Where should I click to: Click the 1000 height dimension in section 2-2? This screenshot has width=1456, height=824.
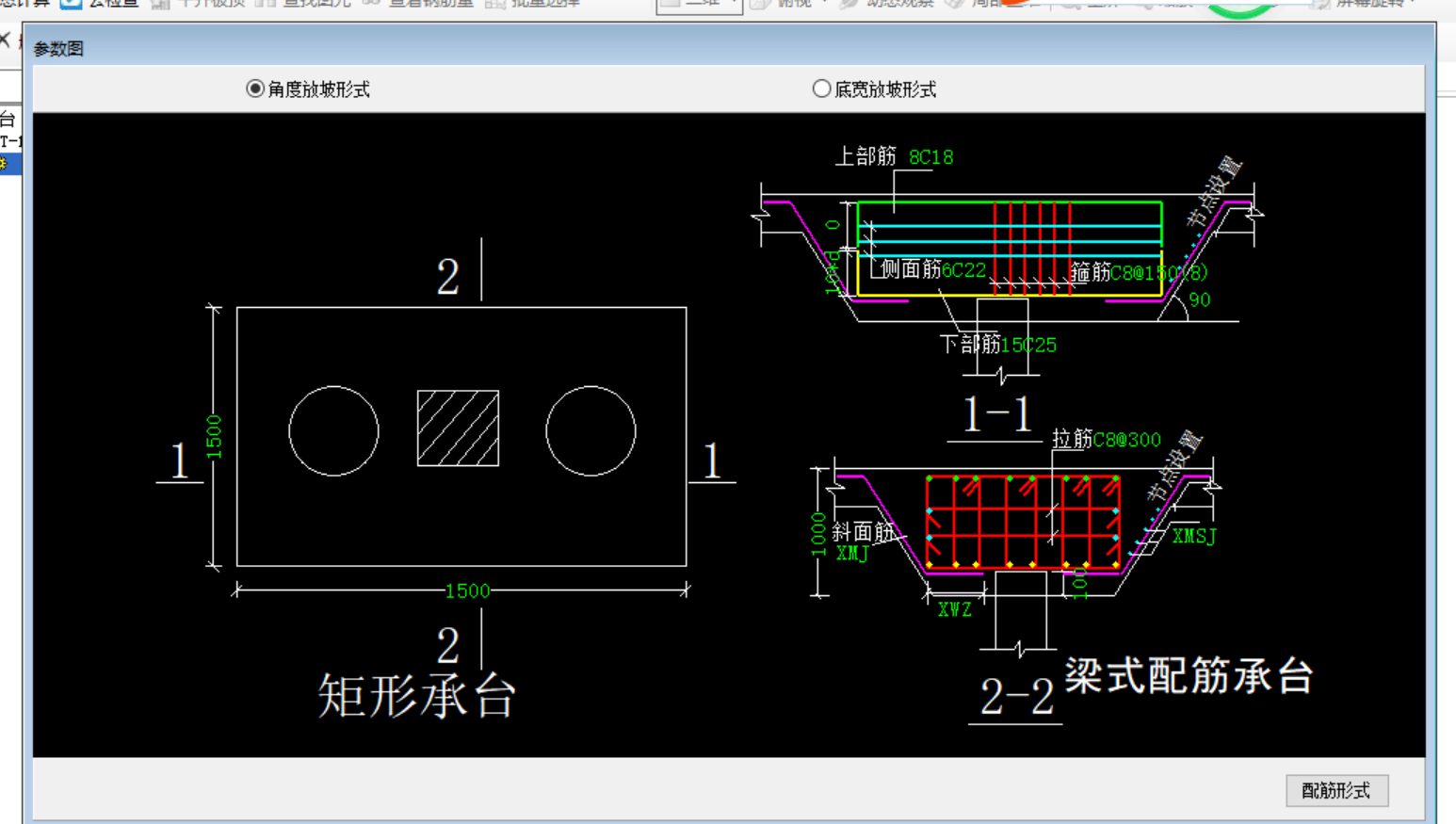(x=818, y=534)
